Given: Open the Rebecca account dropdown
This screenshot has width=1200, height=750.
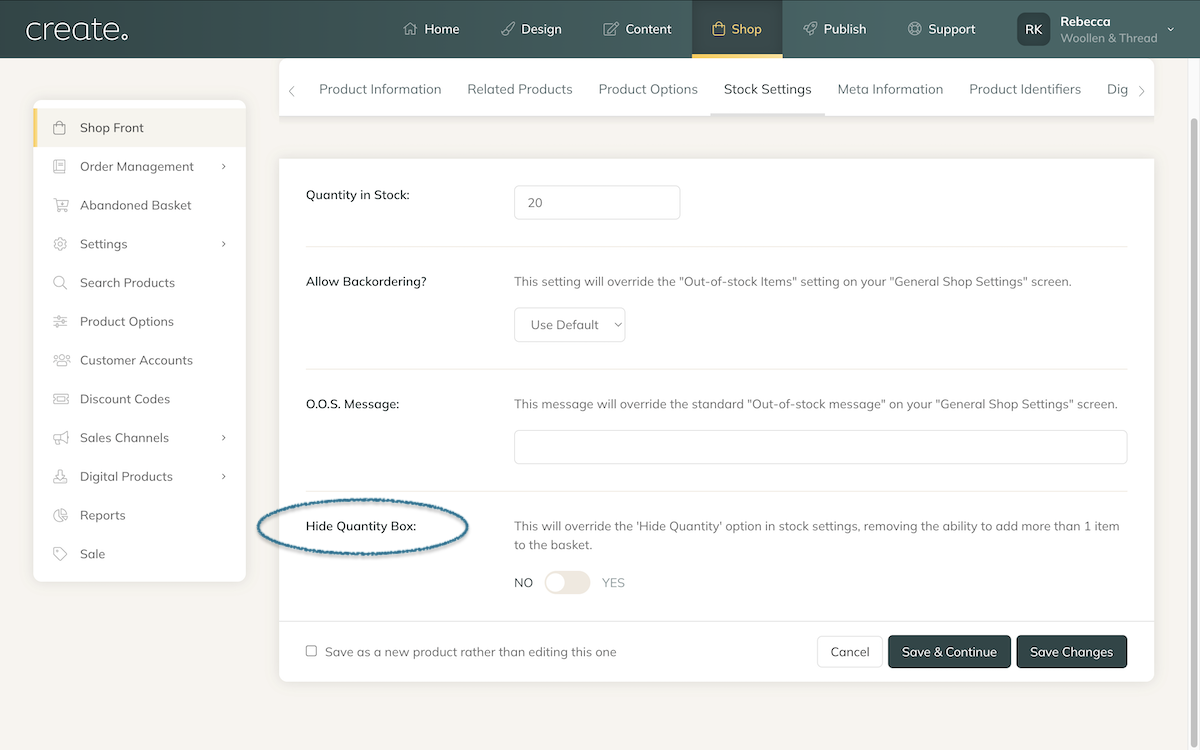Looking at the screenshot, I should pyautogui.click(x=1170, y=29).
